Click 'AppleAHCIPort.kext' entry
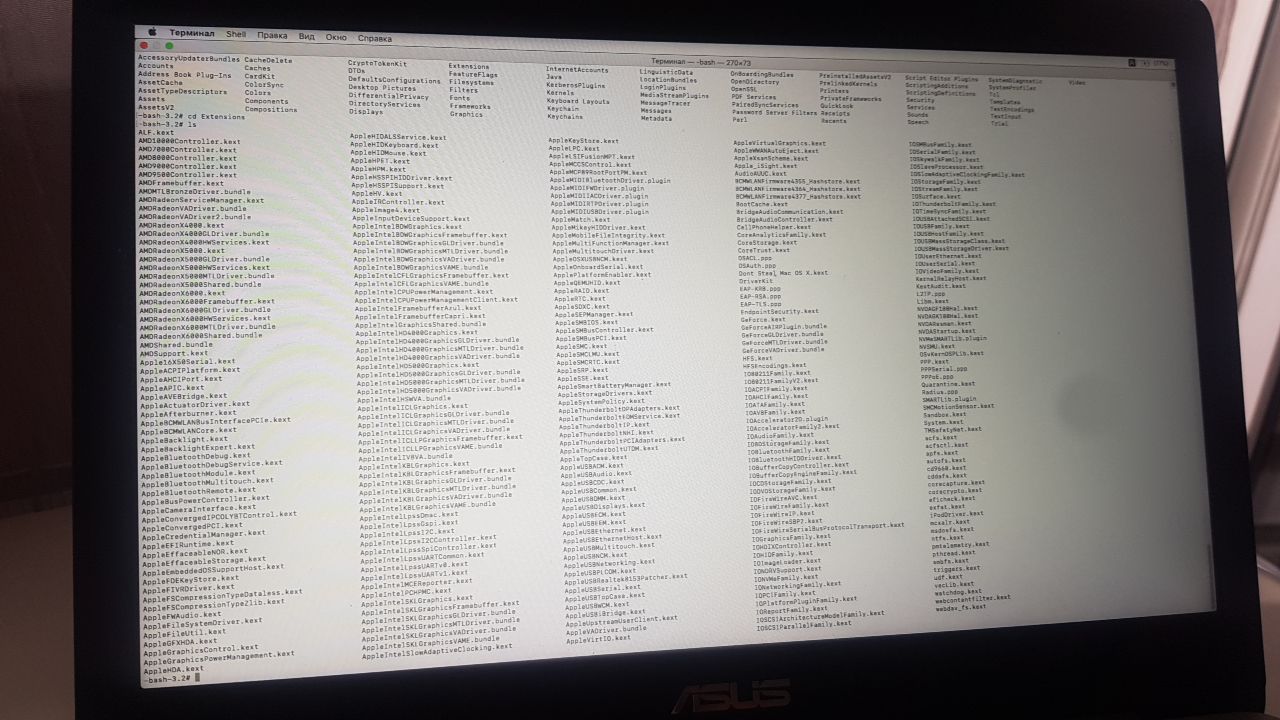Image resolution: width=1280 pixels, height=720 pixels. click(x=181, y=379)
